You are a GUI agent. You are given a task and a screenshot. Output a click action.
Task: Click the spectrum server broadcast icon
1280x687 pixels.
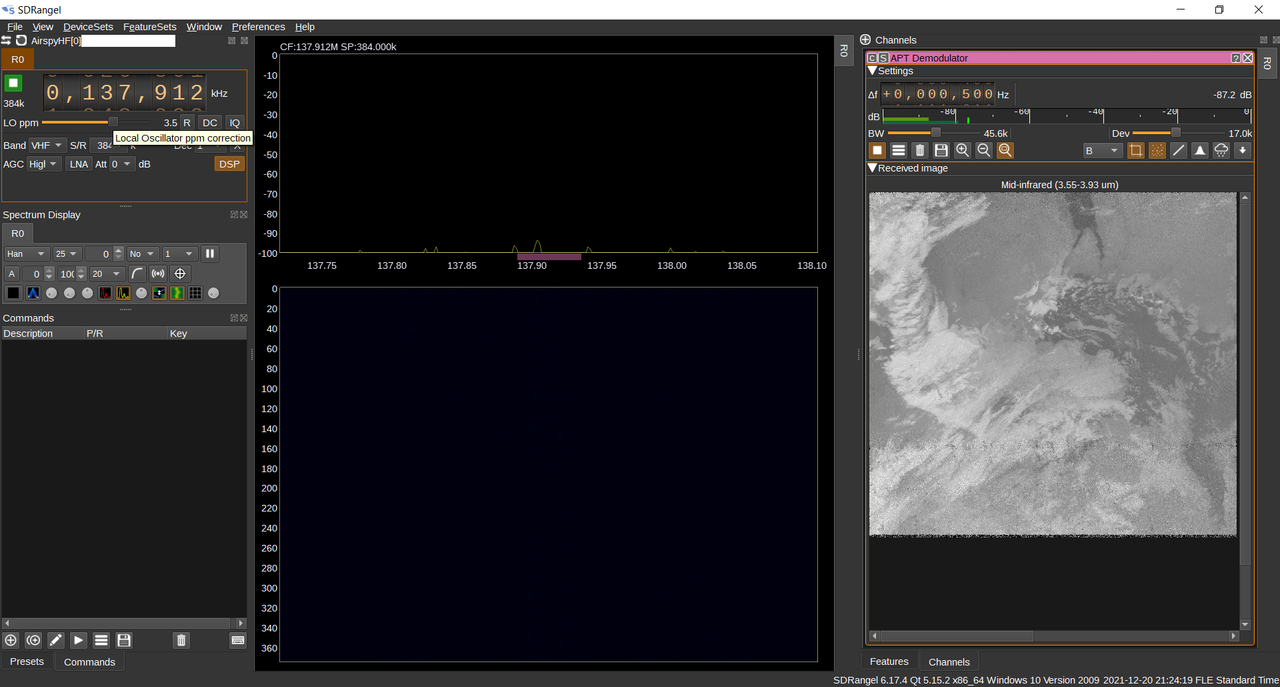point(158,274)
